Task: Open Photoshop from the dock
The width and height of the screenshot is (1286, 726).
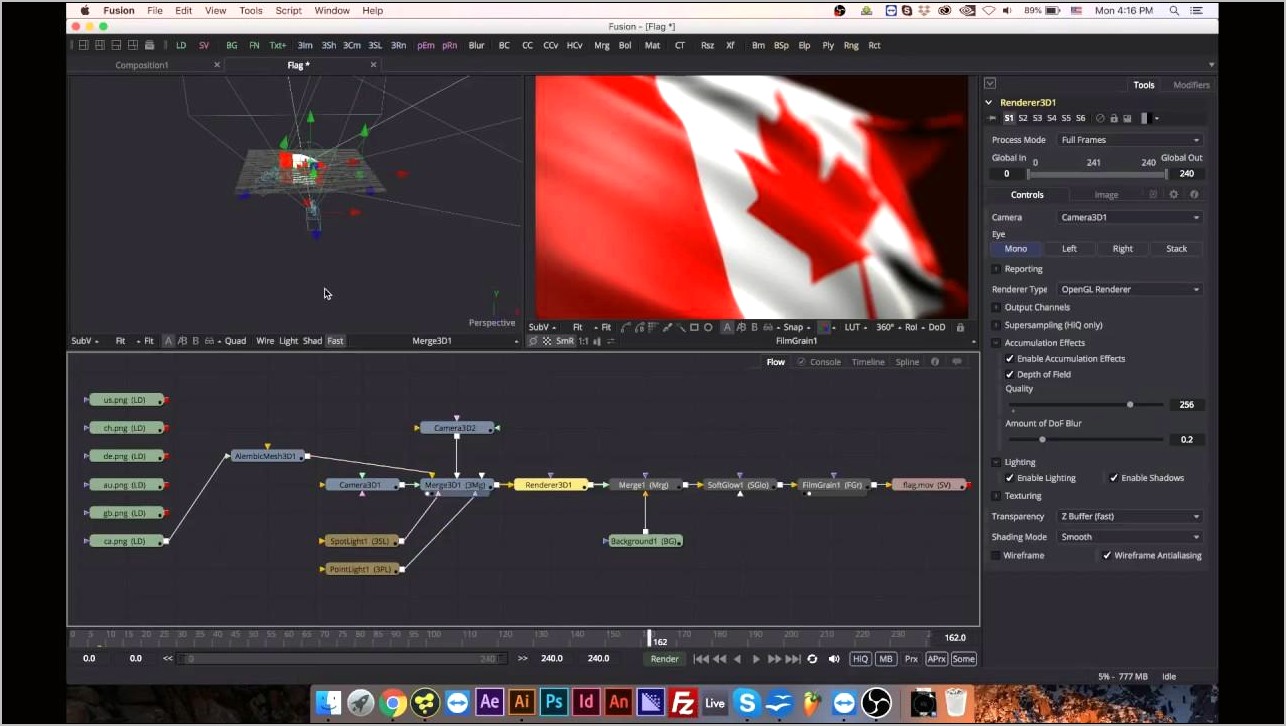Action: click(x=553, y=702)
